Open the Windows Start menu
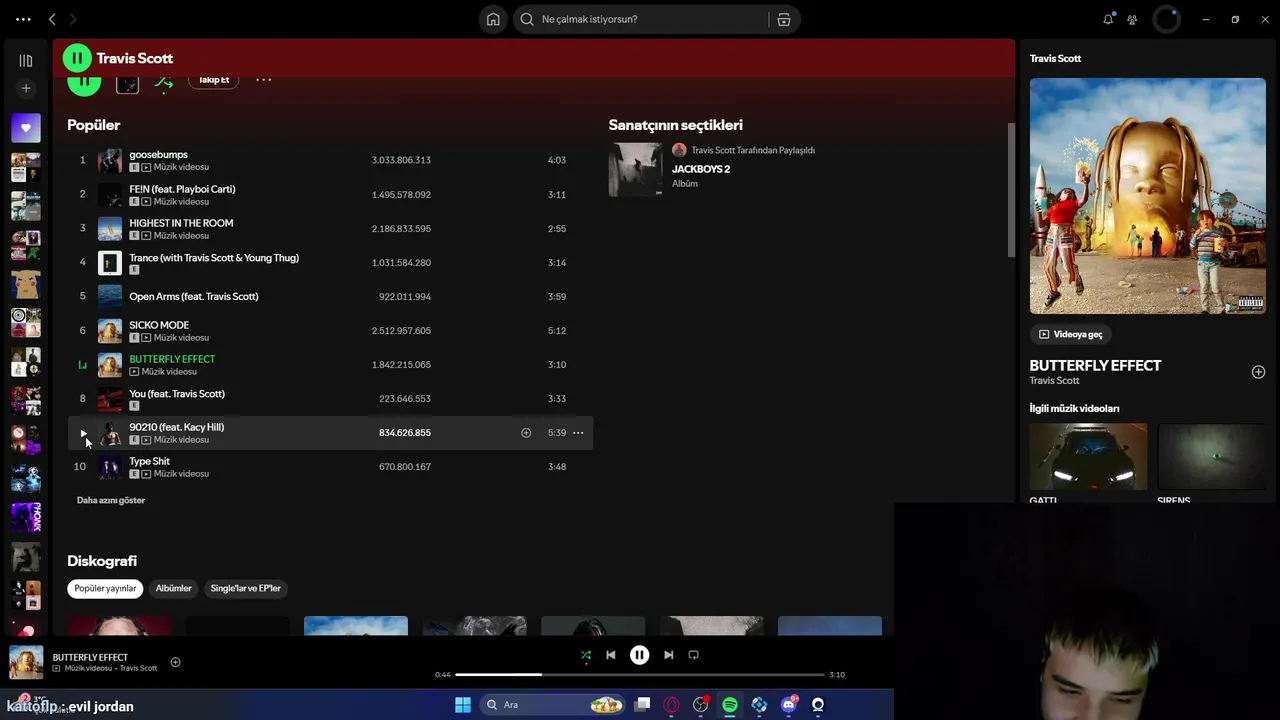 463,705
